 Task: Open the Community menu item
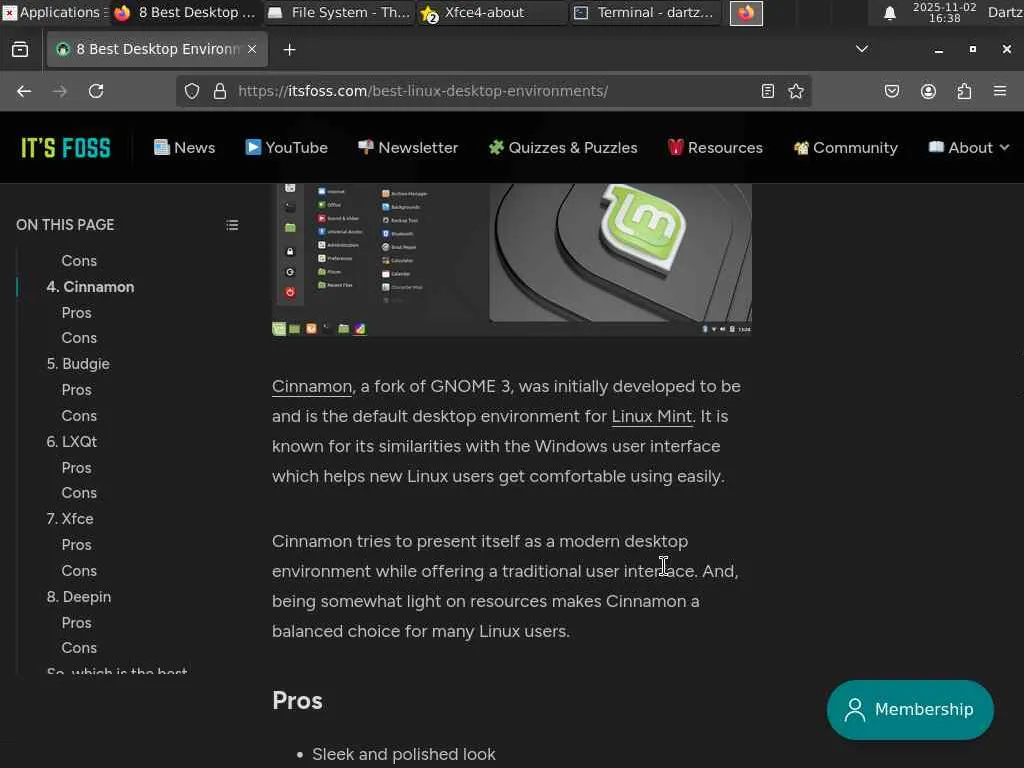846,148
